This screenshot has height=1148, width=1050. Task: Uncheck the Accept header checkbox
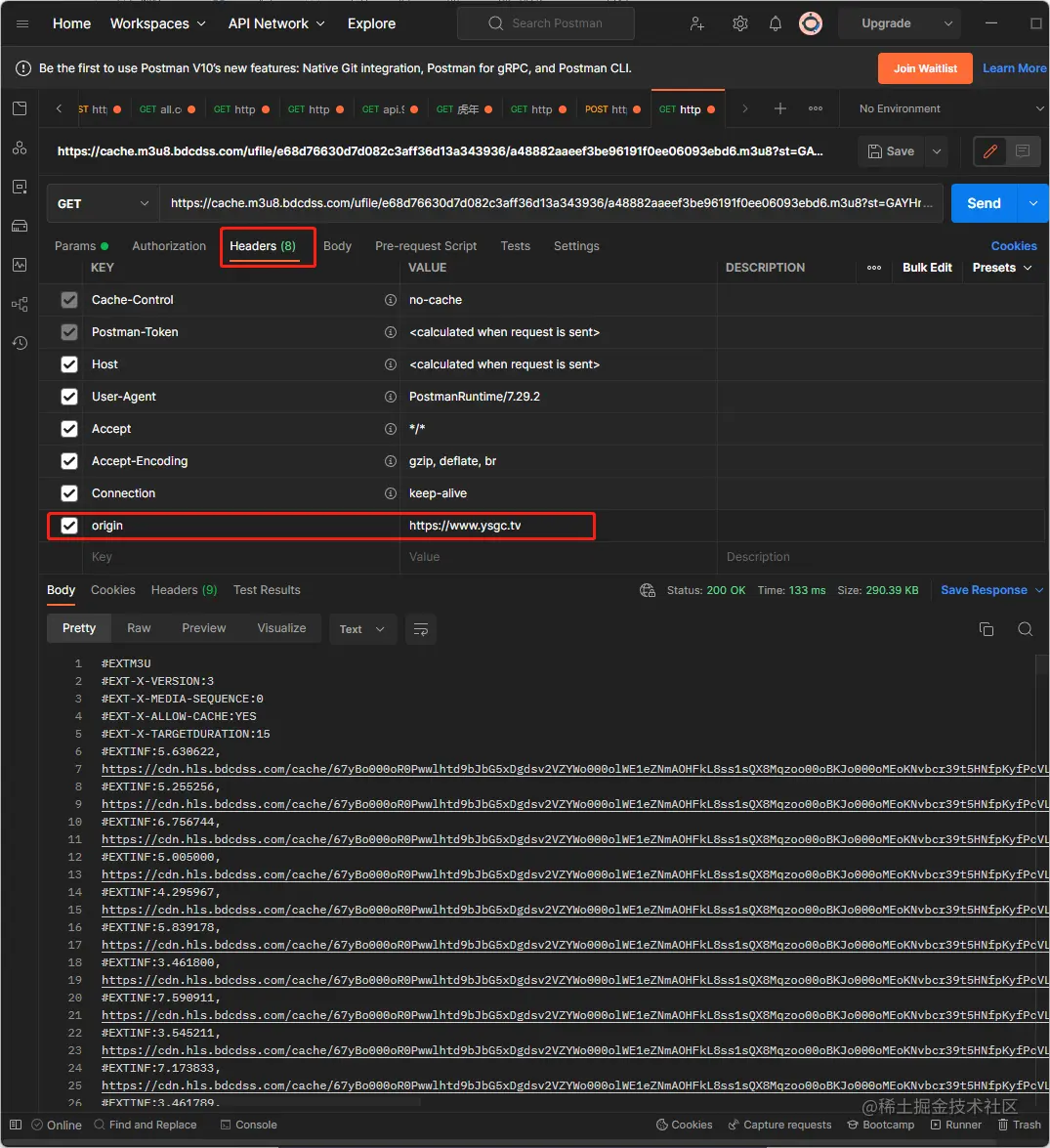68,429
